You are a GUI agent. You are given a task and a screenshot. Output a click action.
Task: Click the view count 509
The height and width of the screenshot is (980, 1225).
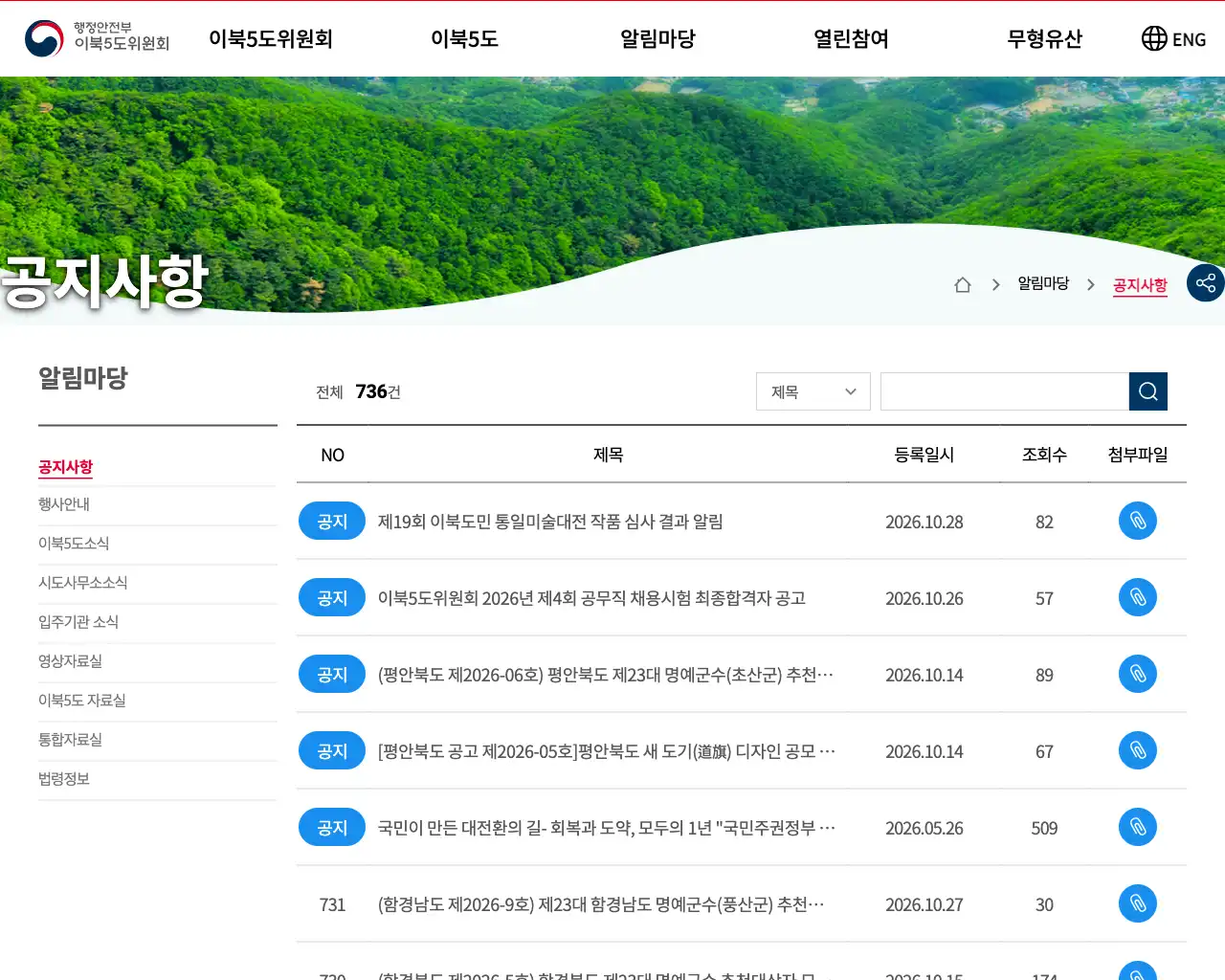tap(1044, 828)
